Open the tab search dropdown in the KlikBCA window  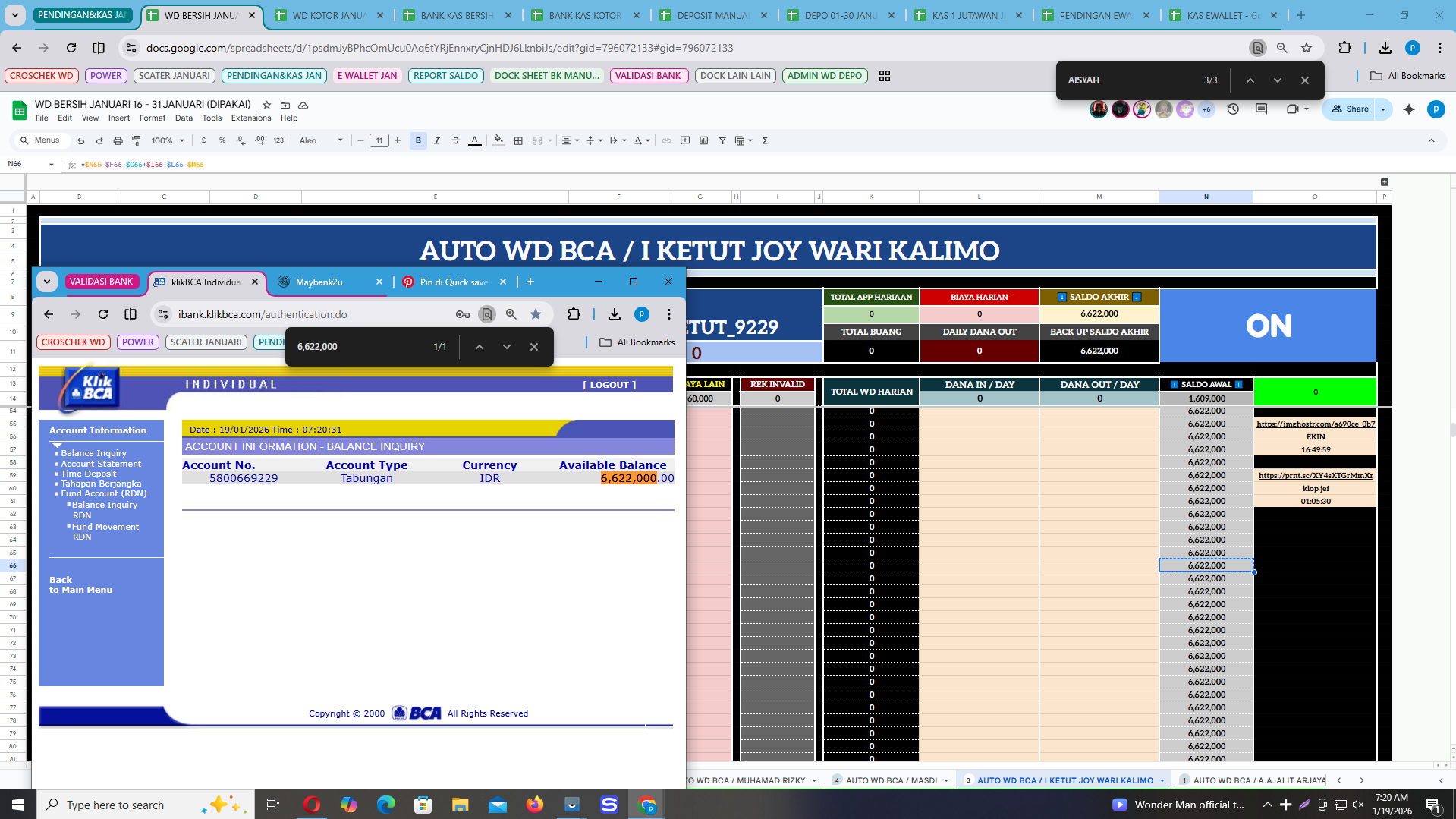(47, 282)
